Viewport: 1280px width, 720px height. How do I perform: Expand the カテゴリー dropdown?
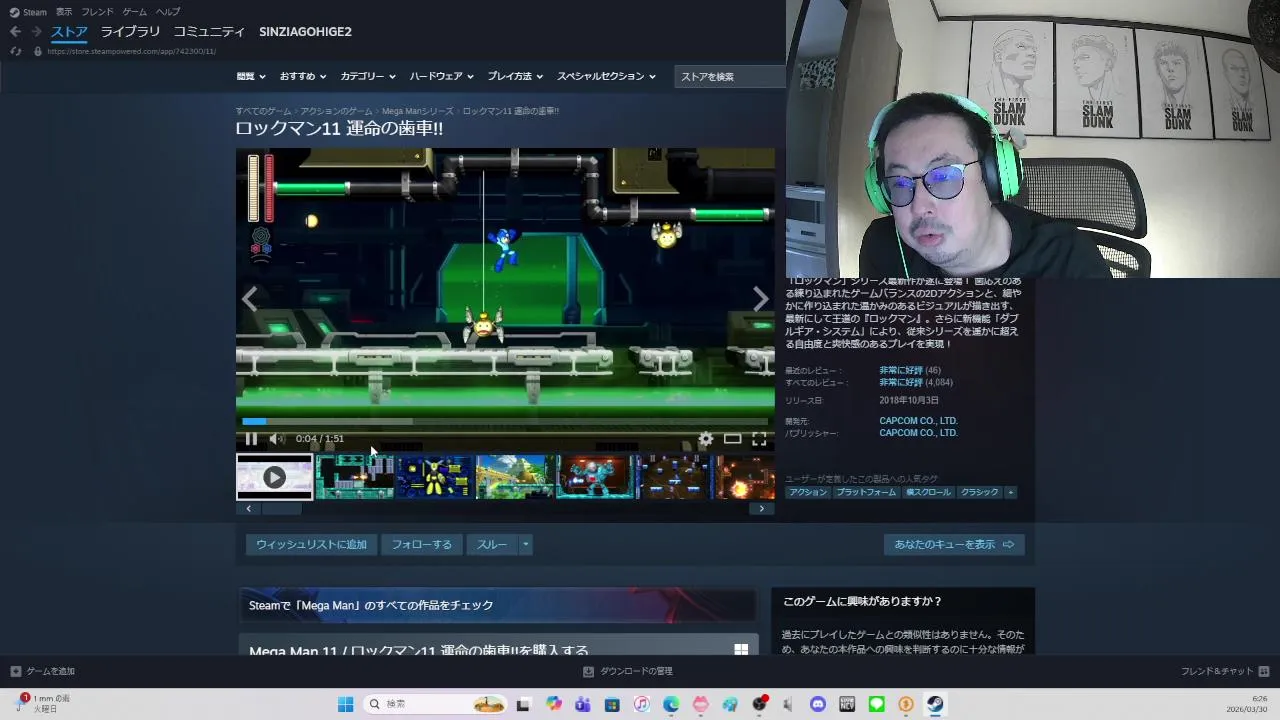(x=367, y=76)
